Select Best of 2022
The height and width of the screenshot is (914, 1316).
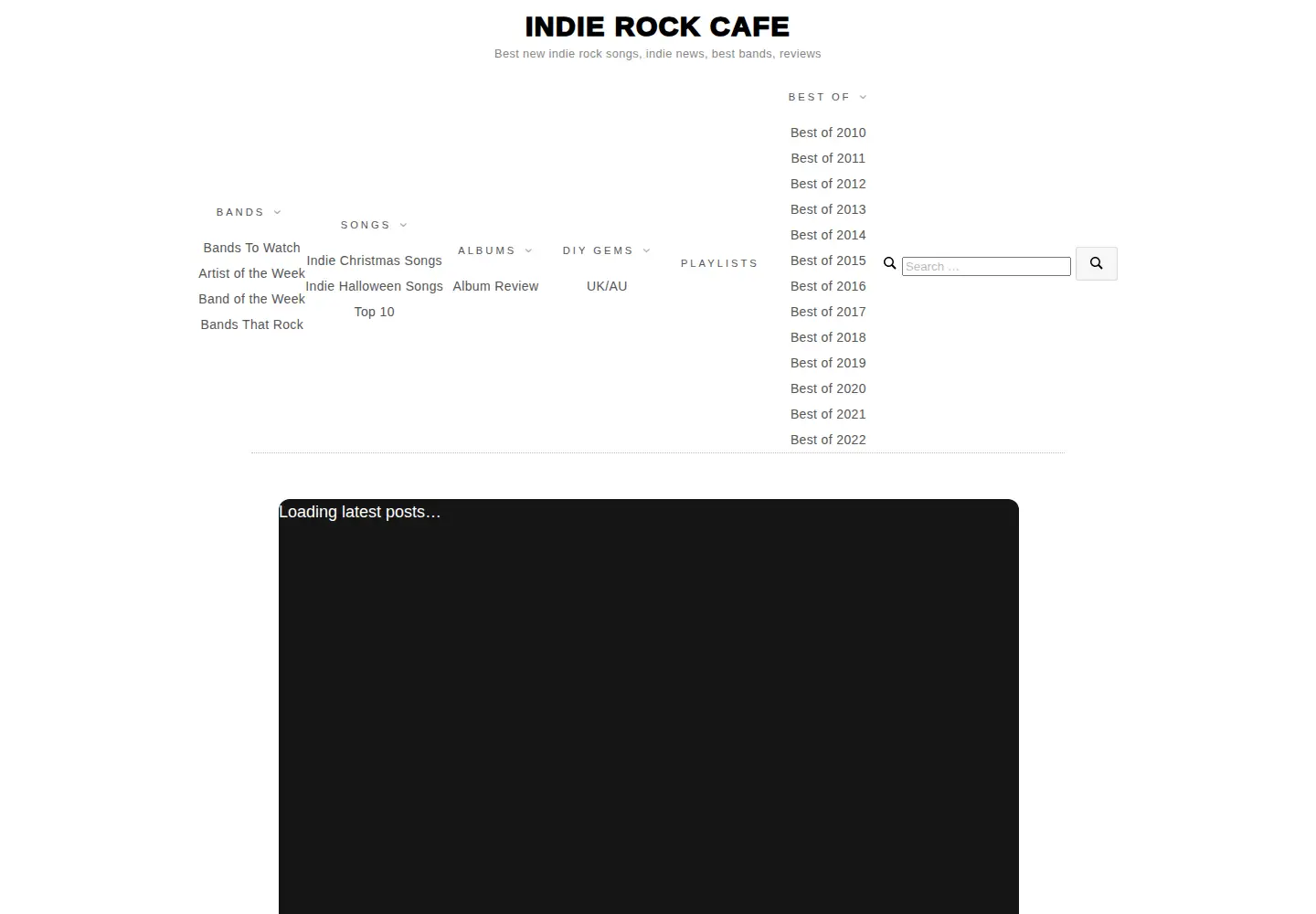(x=828, y=440)
